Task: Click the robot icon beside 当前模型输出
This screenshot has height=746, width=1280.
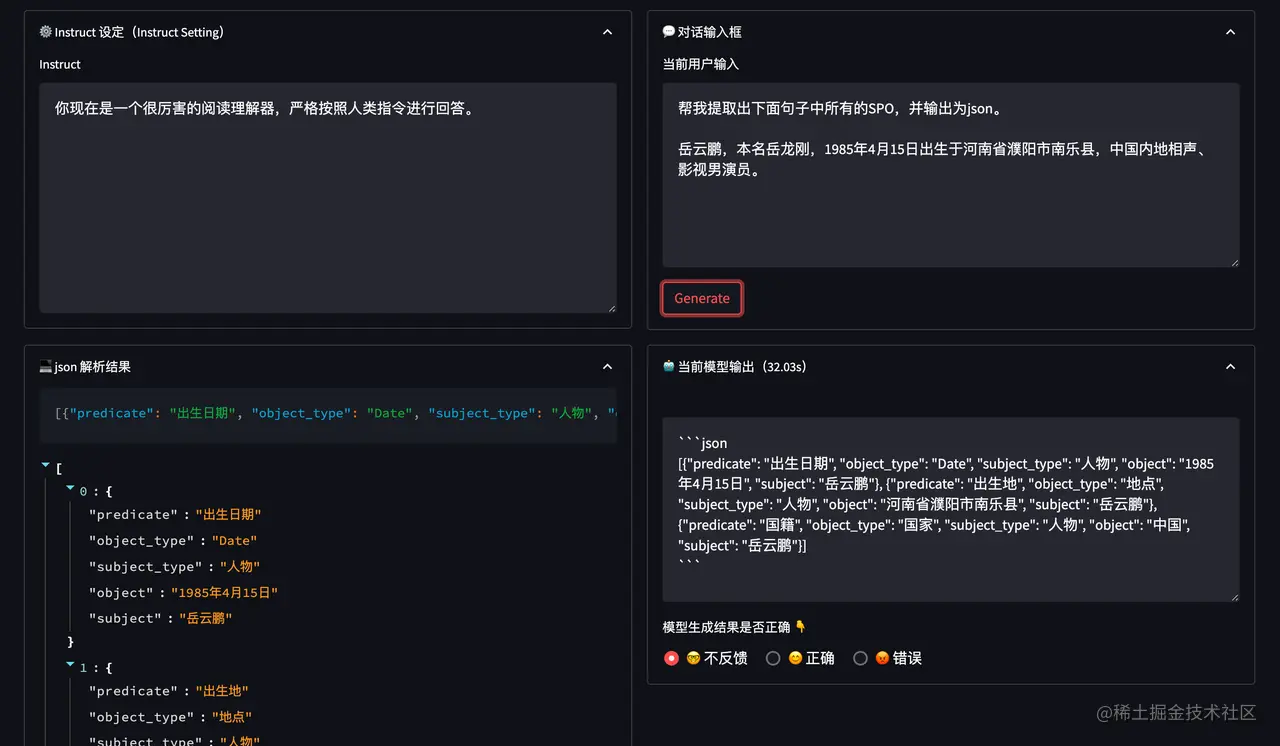Action: point(669,367)
